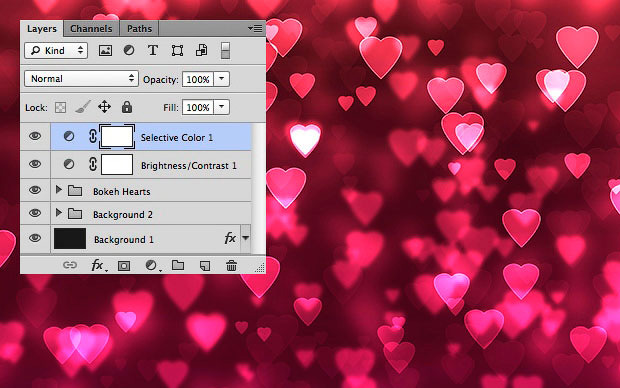
Task: Filter for type layers icon
Action: [x=153, y=50]
